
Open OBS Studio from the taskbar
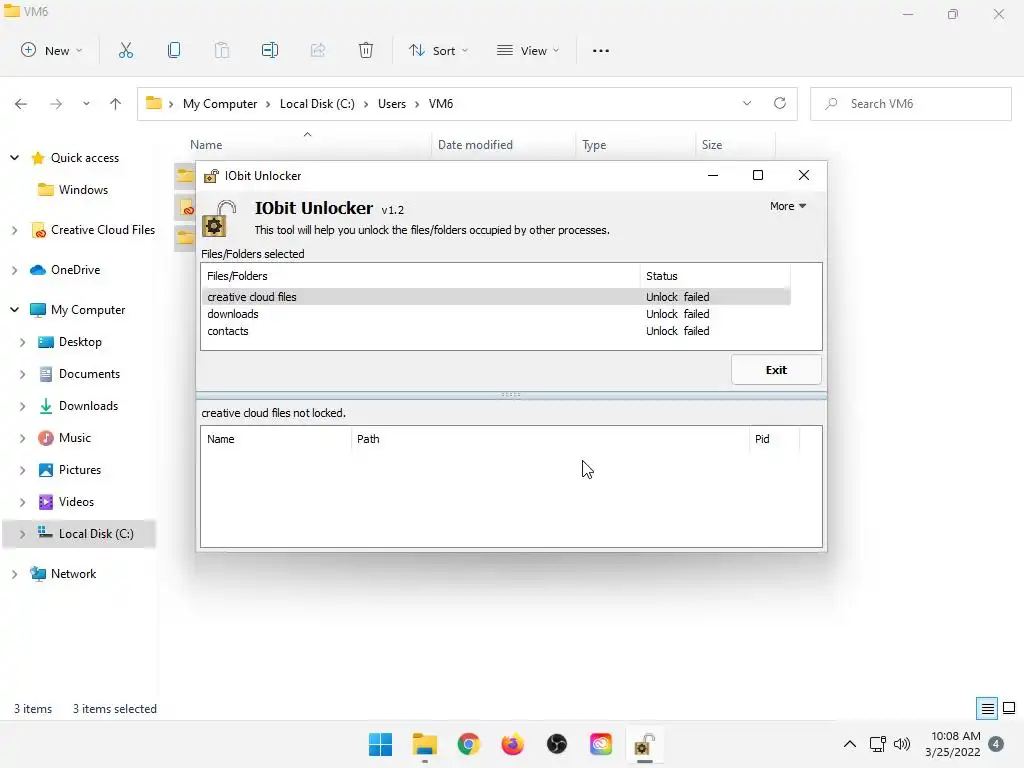click(556, 744)
